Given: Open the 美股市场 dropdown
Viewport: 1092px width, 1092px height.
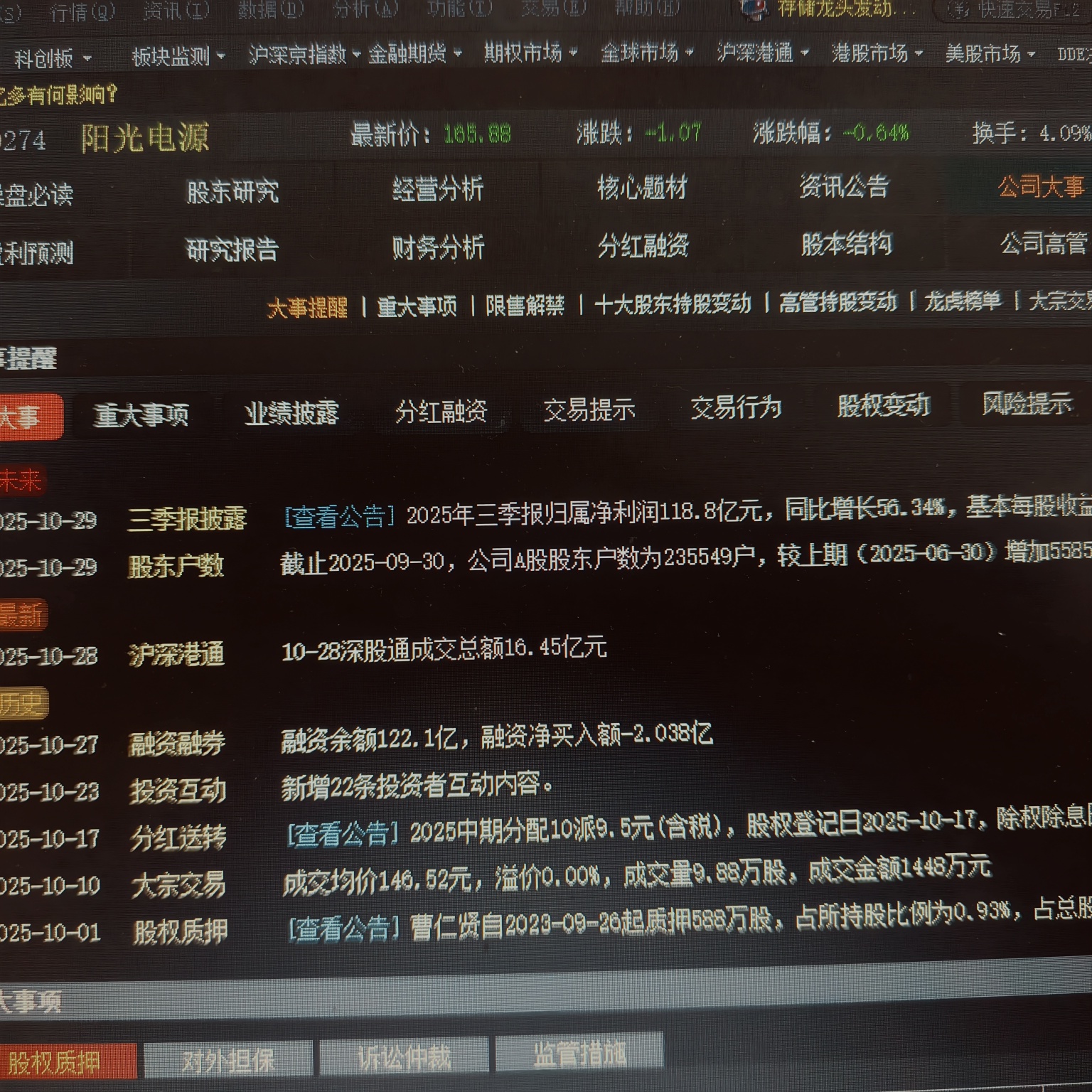Looking at the screenshot, I should tap(990, 54).
